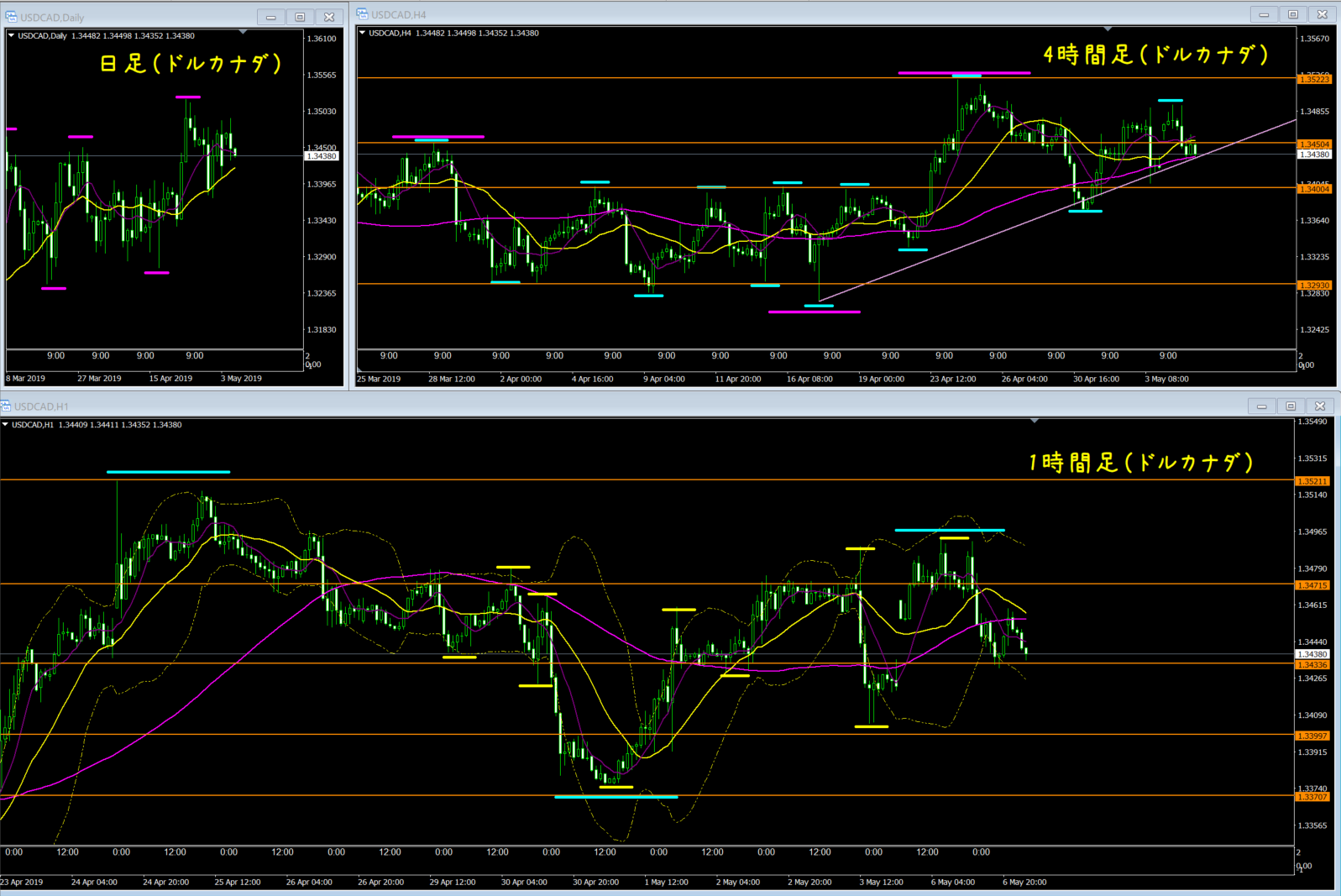The image size is (1341, 896).
Task: Click the yellow 日足(ドルカナダ) text label
Action: coord(191,63)
